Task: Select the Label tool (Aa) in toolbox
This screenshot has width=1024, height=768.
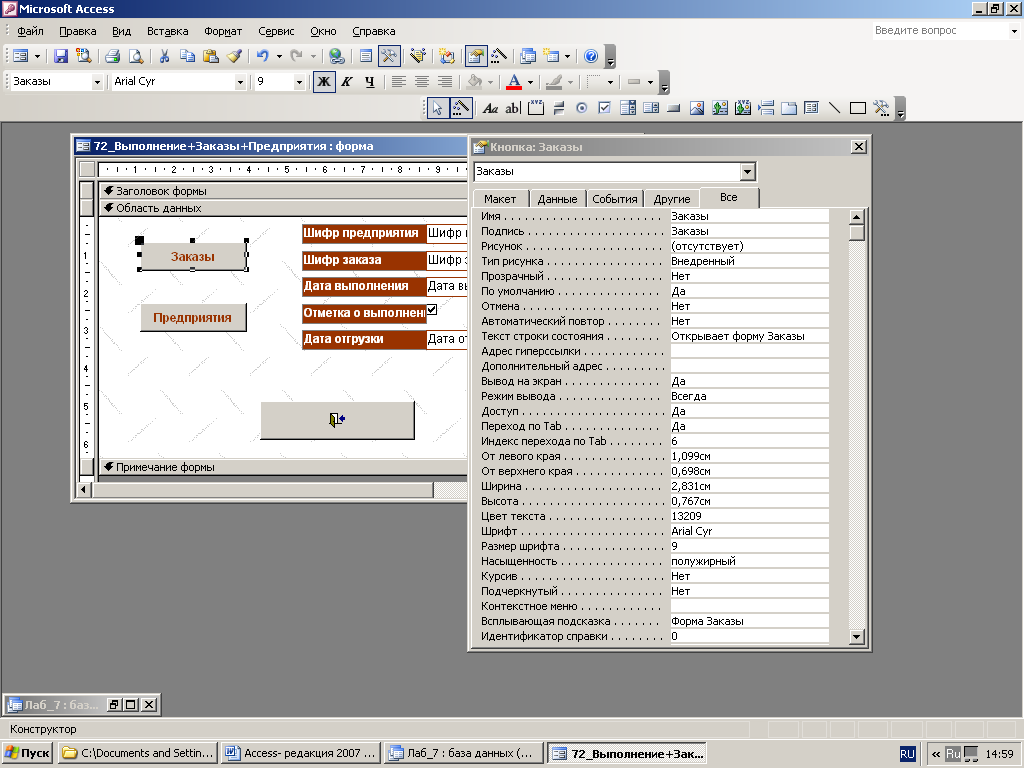Action: pyautogui.click(x=490, y=108)
